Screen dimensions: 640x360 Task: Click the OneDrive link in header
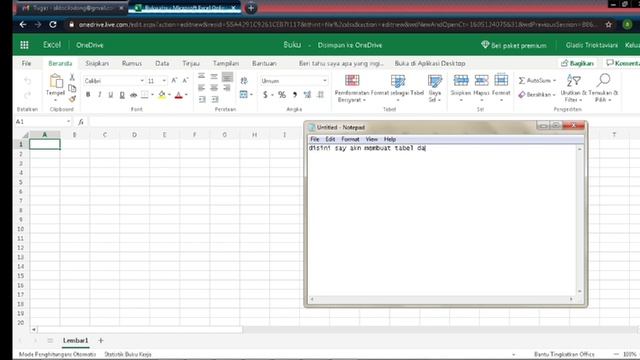point(90,45)
